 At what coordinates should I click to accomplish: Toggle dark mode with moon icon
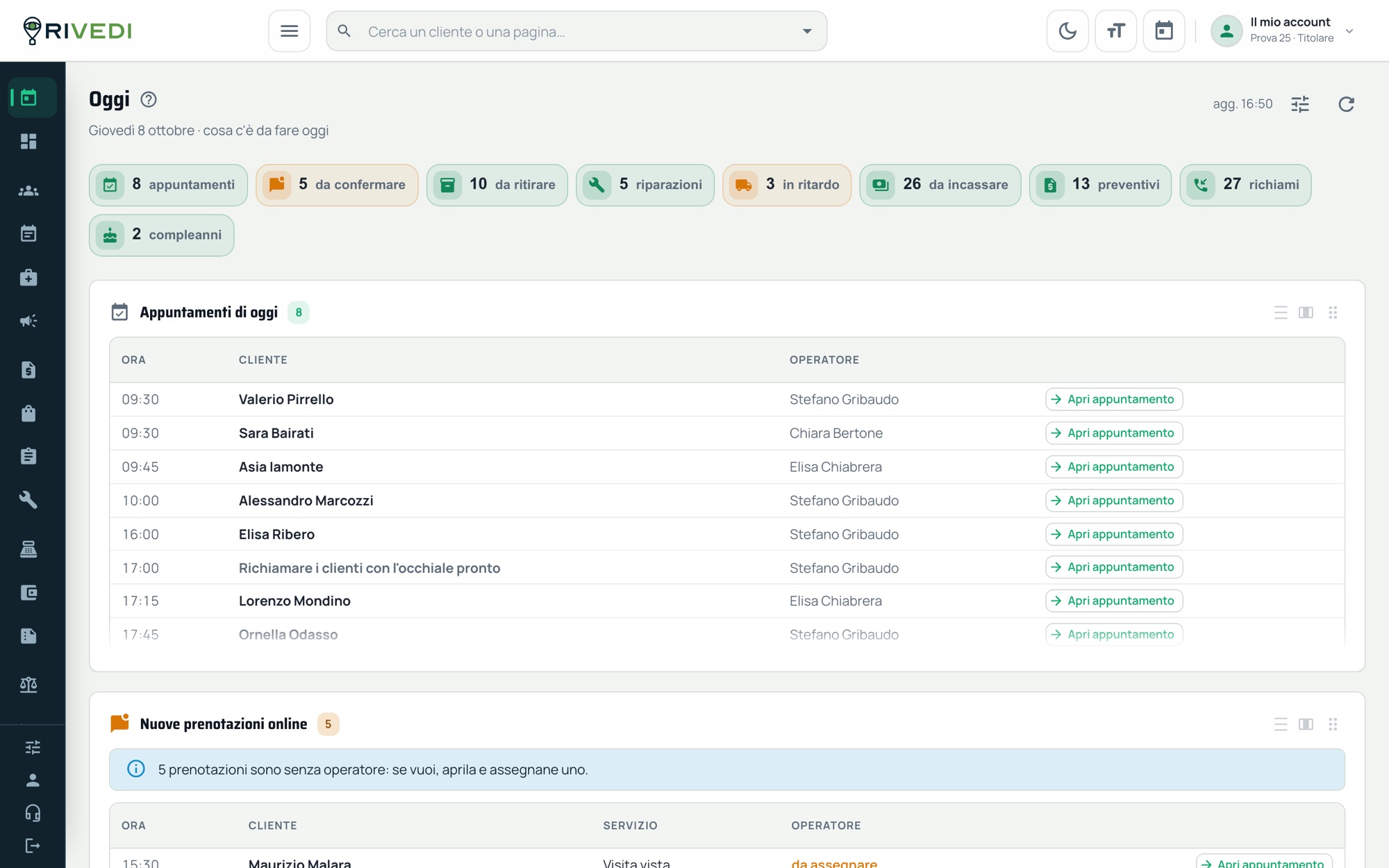tap(1067, 31)
